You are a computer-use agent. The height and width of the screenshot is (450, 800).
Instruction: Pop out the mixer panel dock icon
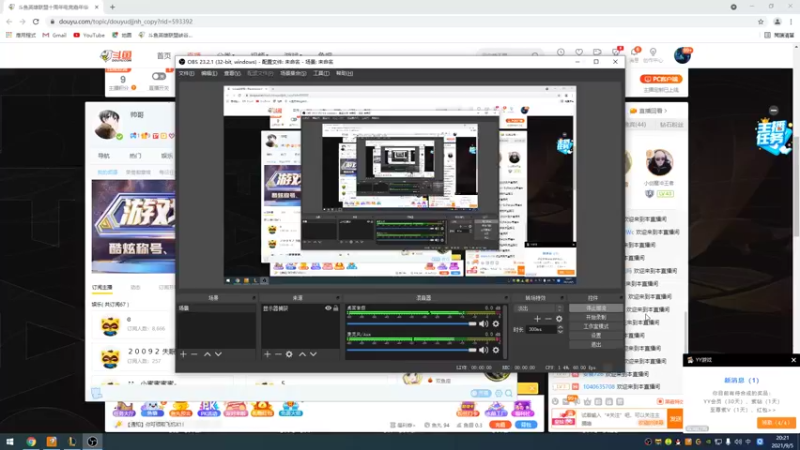pos(506,298)
